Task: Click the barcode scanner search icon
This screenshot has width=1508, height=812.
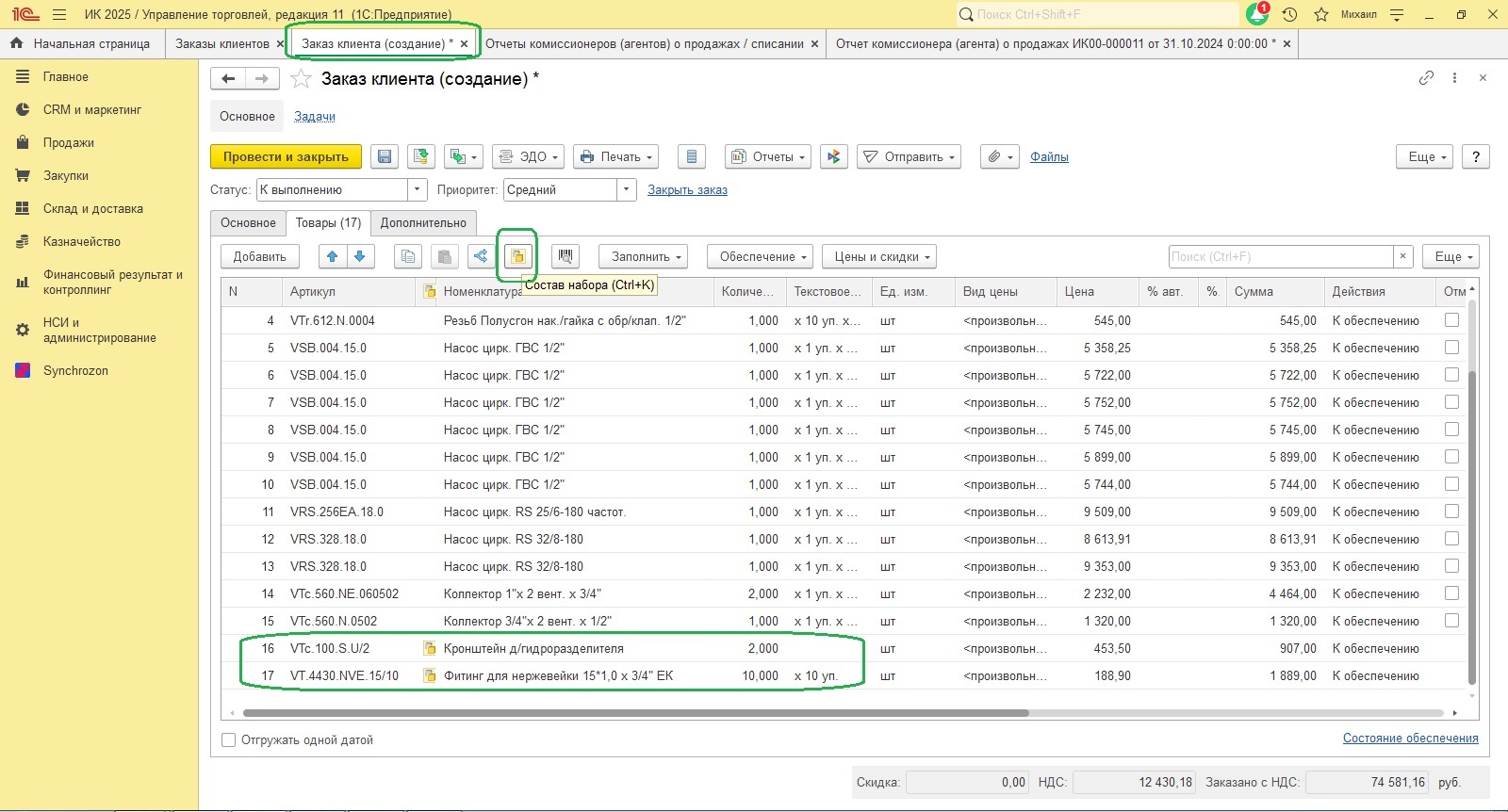Action: pyautogui.click(x=565, y=256)
